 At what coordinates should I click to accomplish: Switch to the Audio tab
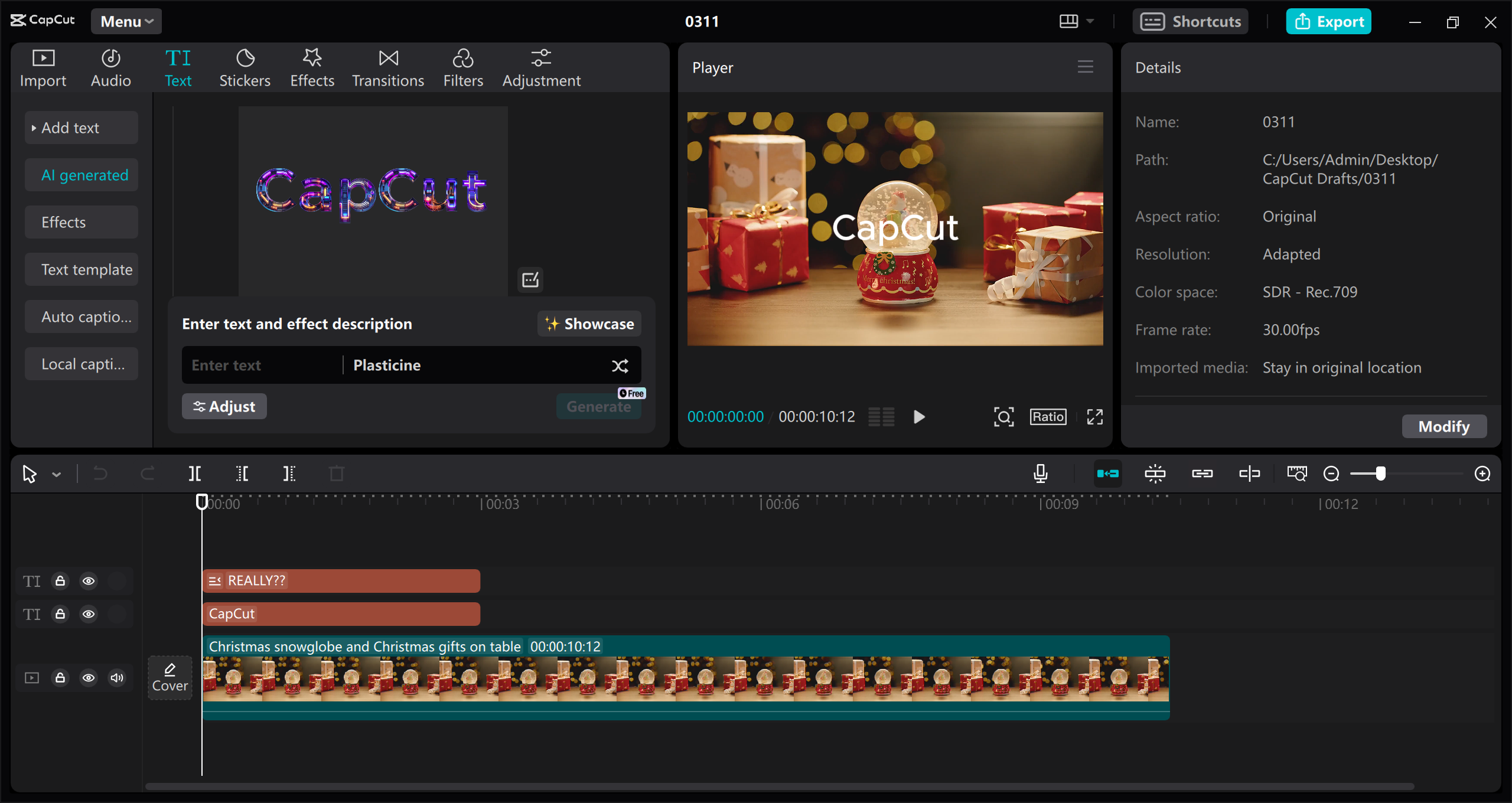pyautogui.click(x=110, y=67)
